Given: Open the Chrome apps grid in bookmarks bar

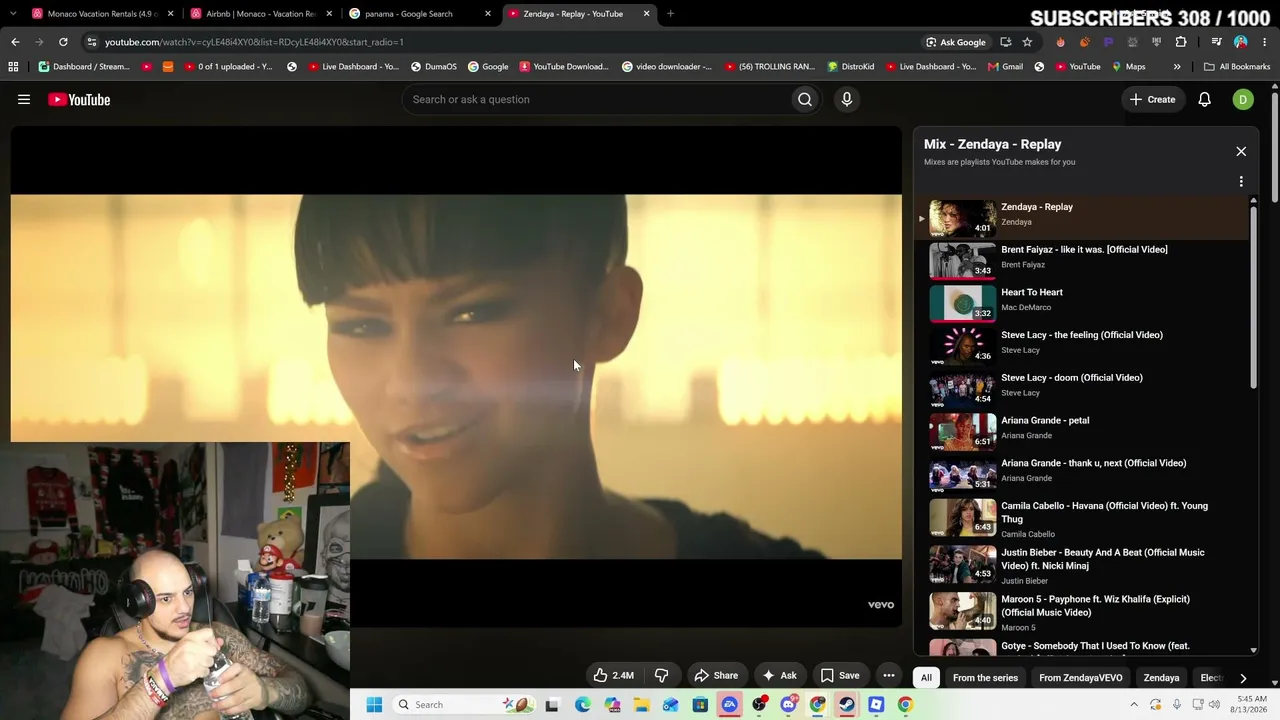Looking at the screenshot, I should 13,67.
